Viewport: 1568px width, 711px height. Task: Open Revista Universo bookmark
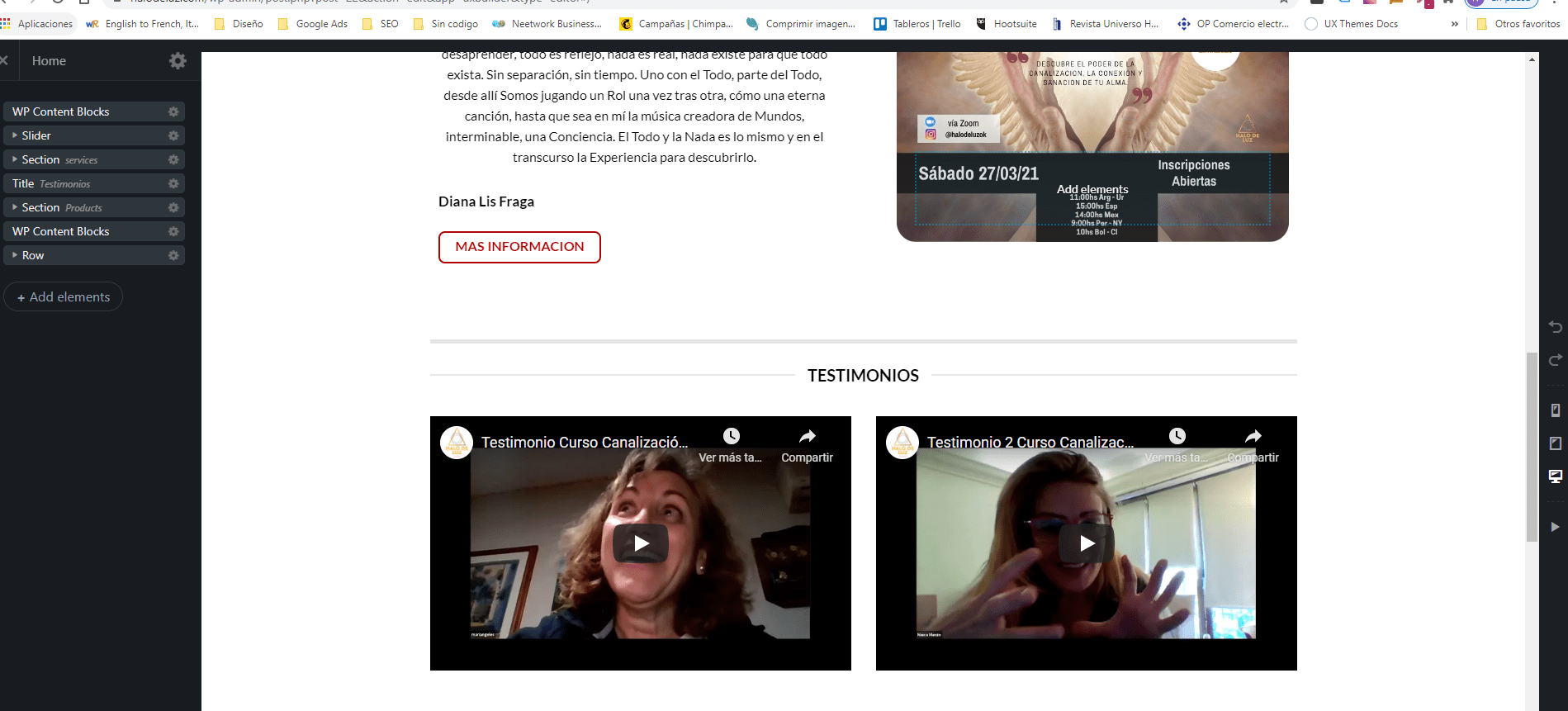click(x=1106, y=24)
